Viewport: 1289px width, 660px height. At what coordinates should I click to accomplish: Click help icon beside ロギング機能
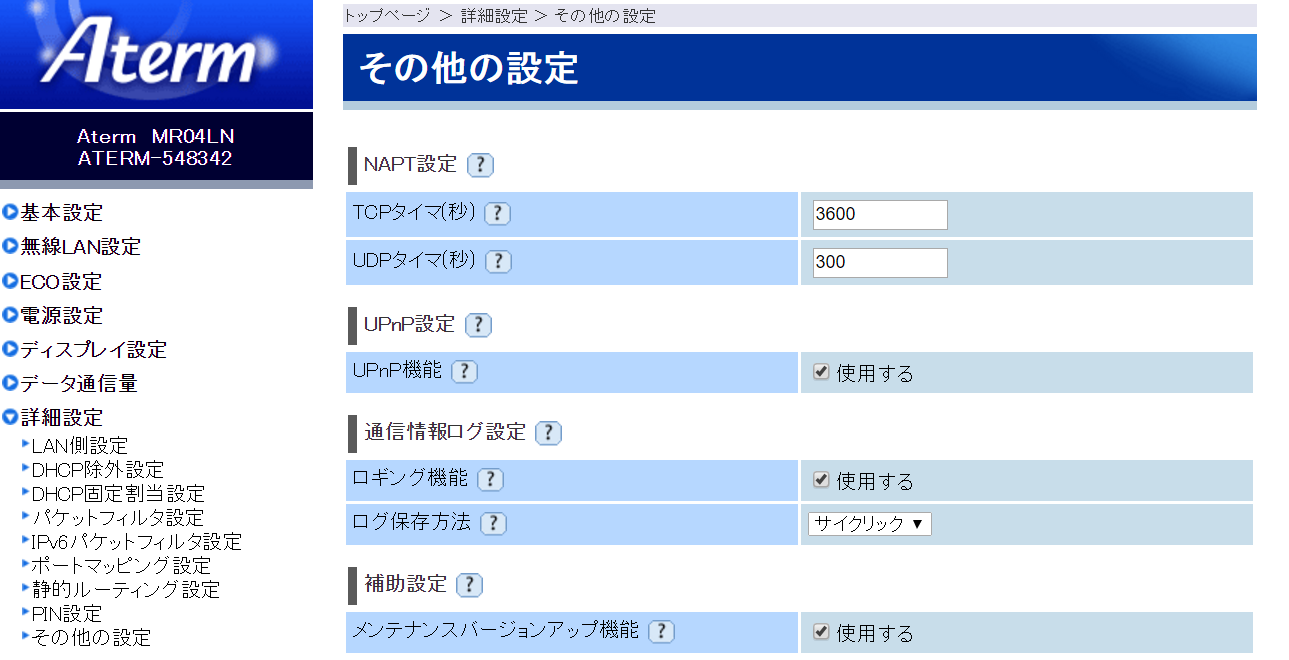pyautogui.click(x=490, y=479)
